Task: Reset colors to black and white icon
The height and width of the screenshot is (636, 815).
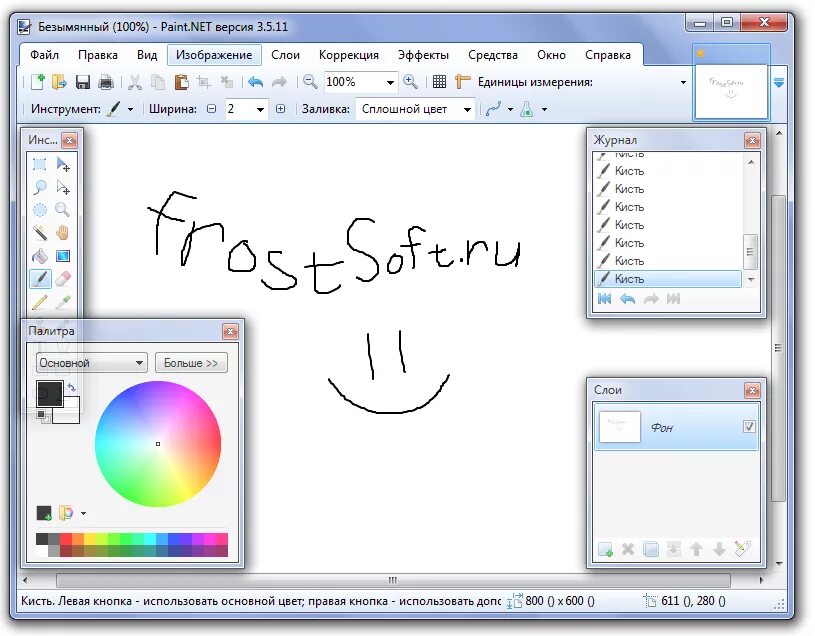Action: coord(43,416)
